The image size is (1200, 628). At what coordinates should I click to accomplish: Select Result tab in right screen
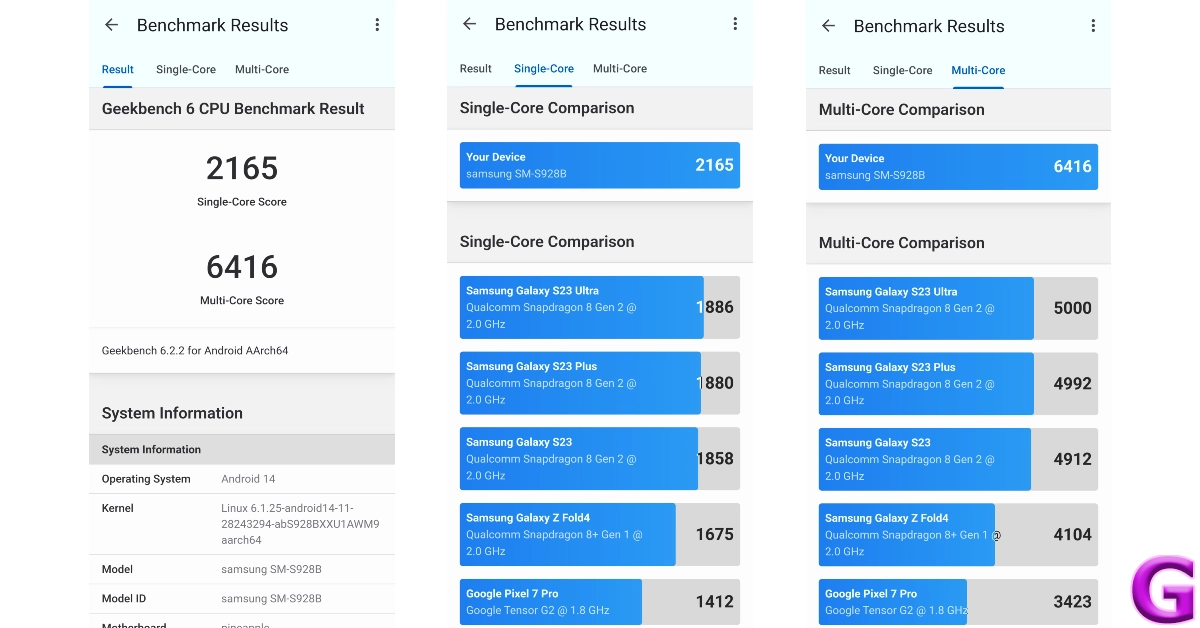click(834, 70)
